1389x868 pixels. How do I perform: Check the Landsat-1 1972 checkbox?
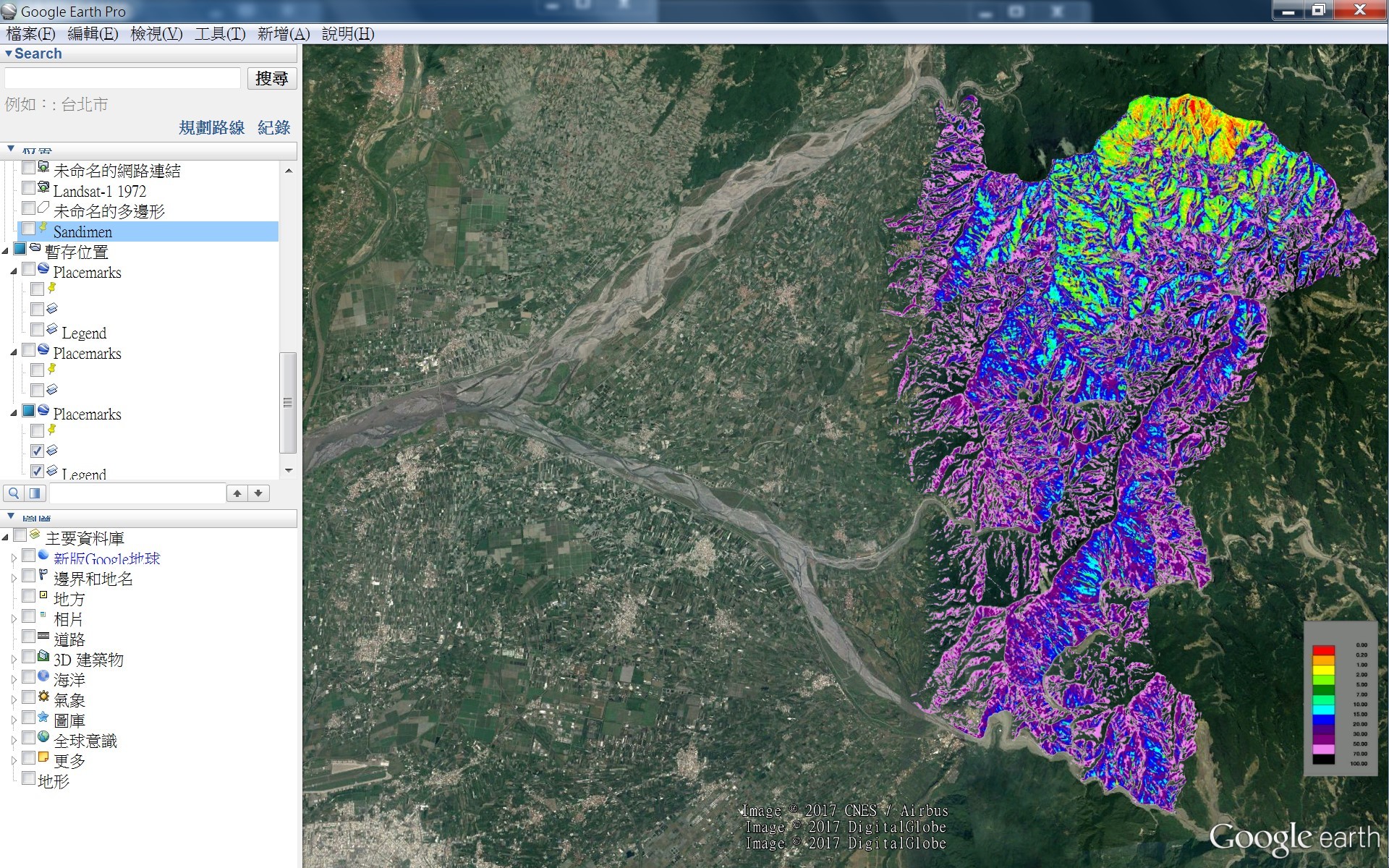pyautogui.click(x=28, y=188)
